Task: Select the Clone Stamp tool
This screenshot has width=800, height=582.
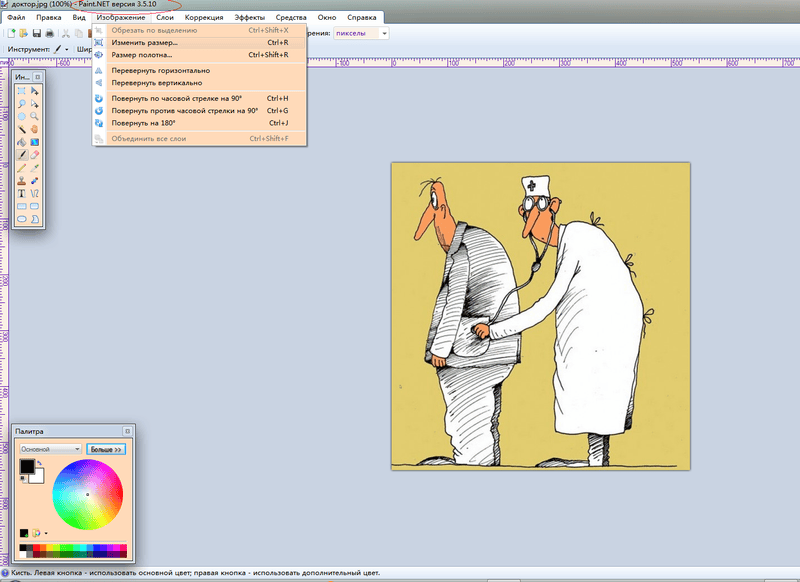Action: pyautogui.click(x=22, y=180)
